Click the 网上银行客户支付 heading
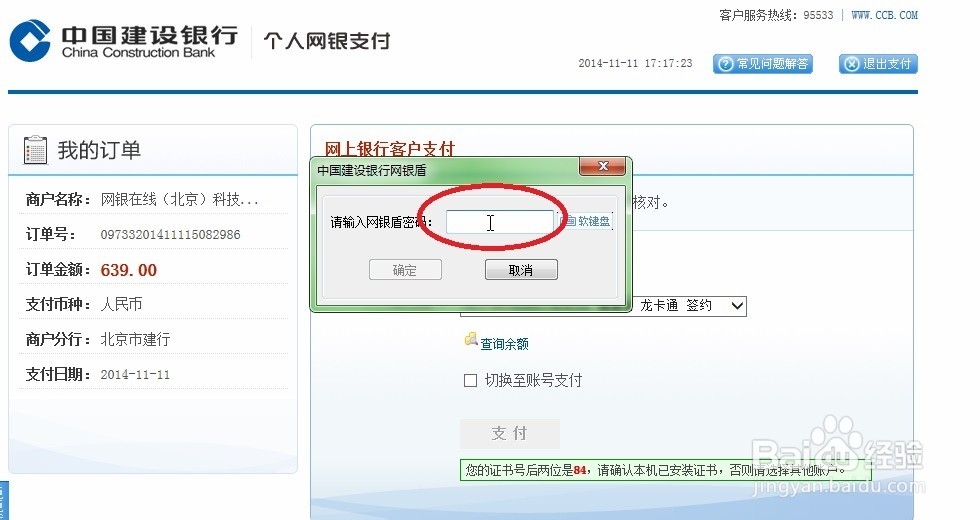The height and width of the screenshot is (520, 980). (x=389, y=149)
